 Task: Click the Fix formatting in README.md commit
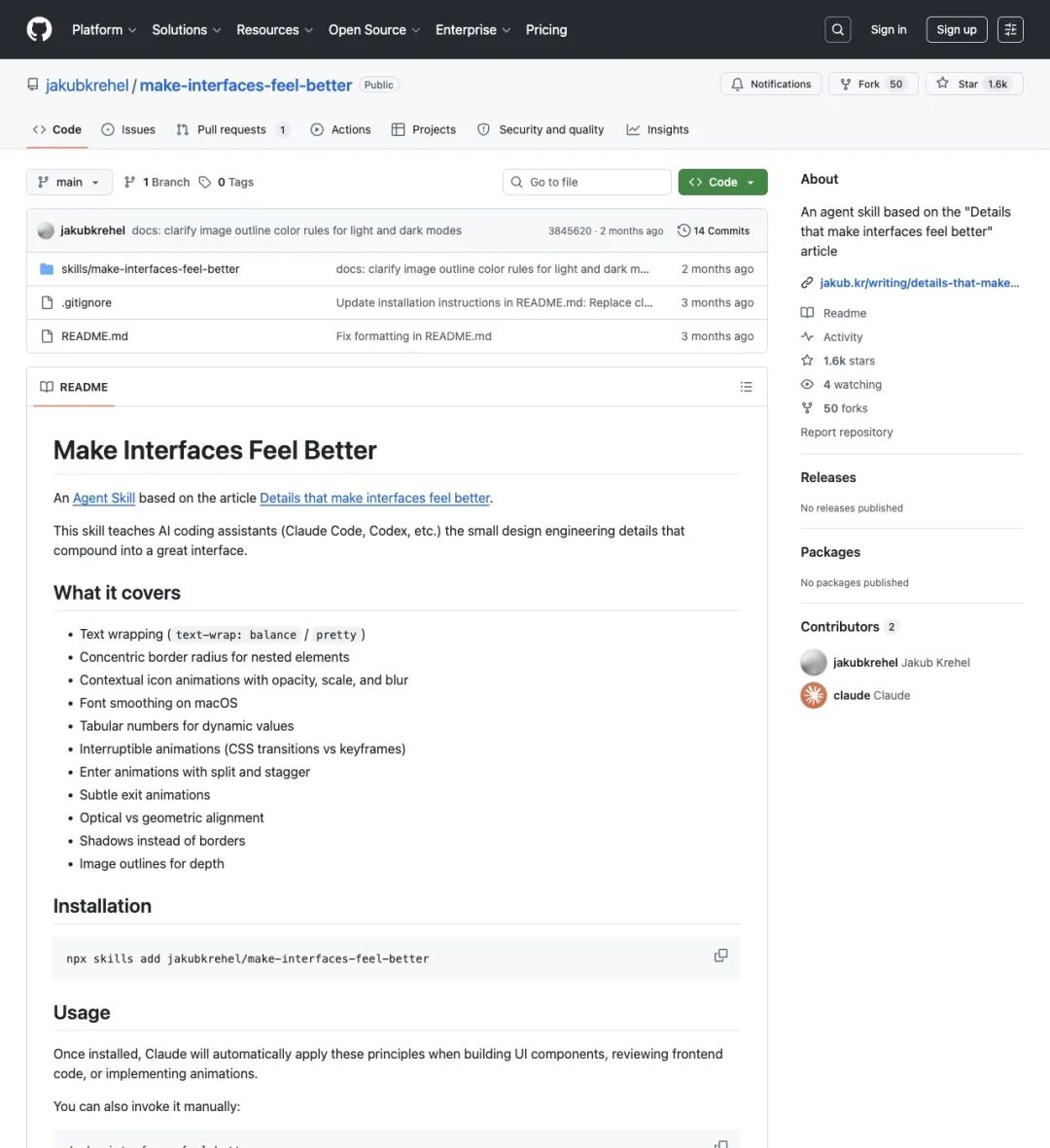[x=414, y=336]
